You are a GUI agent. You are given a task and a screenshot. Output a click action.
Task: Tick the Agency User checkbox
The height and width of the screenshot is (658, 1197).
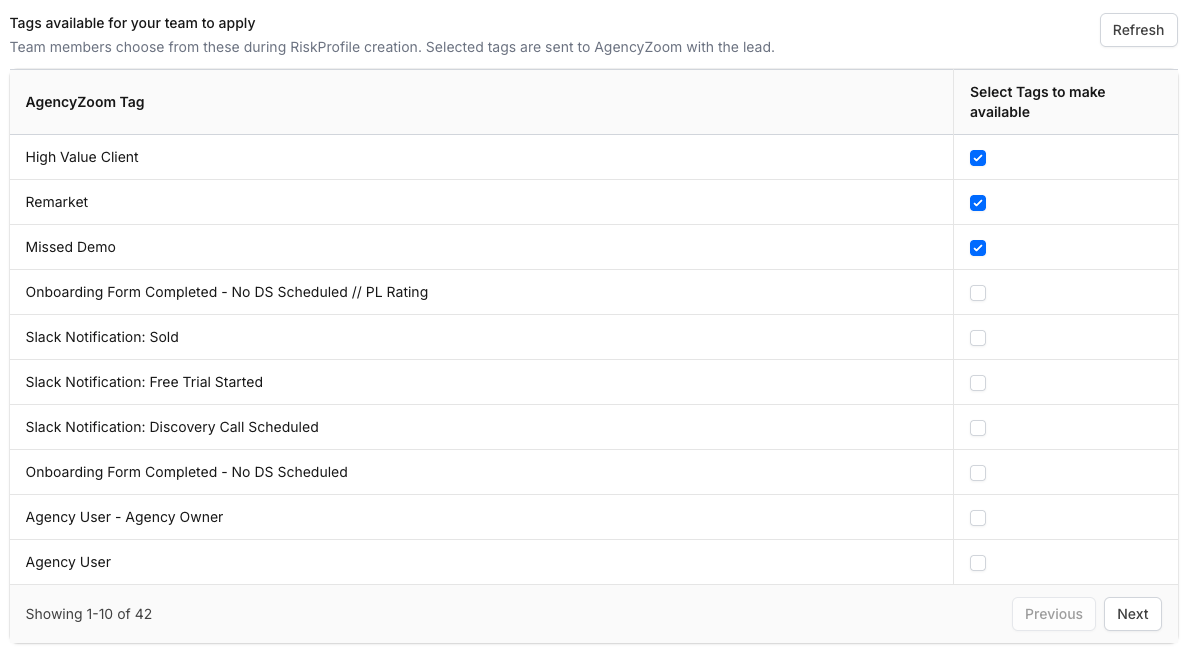(977, 563)
